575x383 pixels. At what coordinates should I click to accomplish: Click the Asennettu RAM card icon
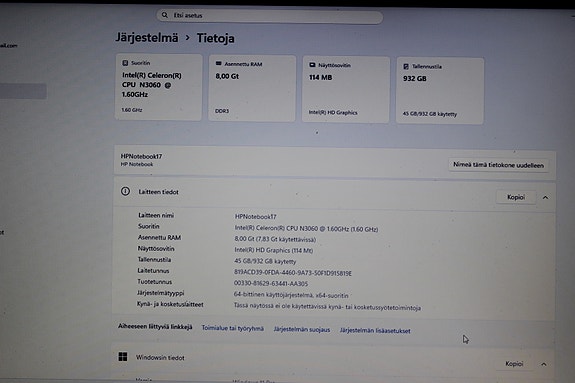[219, 63]
